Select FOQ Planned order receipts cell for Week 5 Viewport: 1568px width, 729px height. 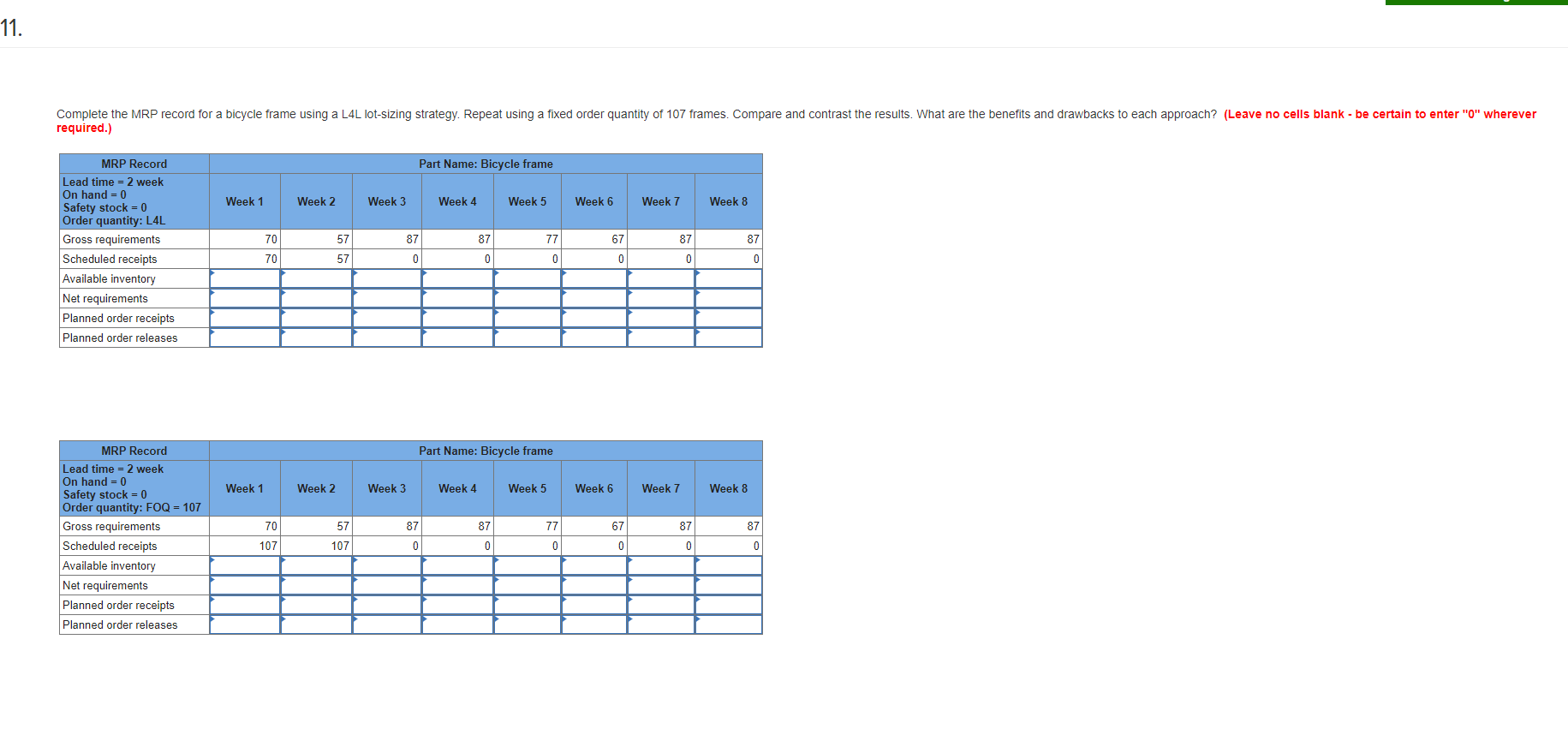[528, 605]
